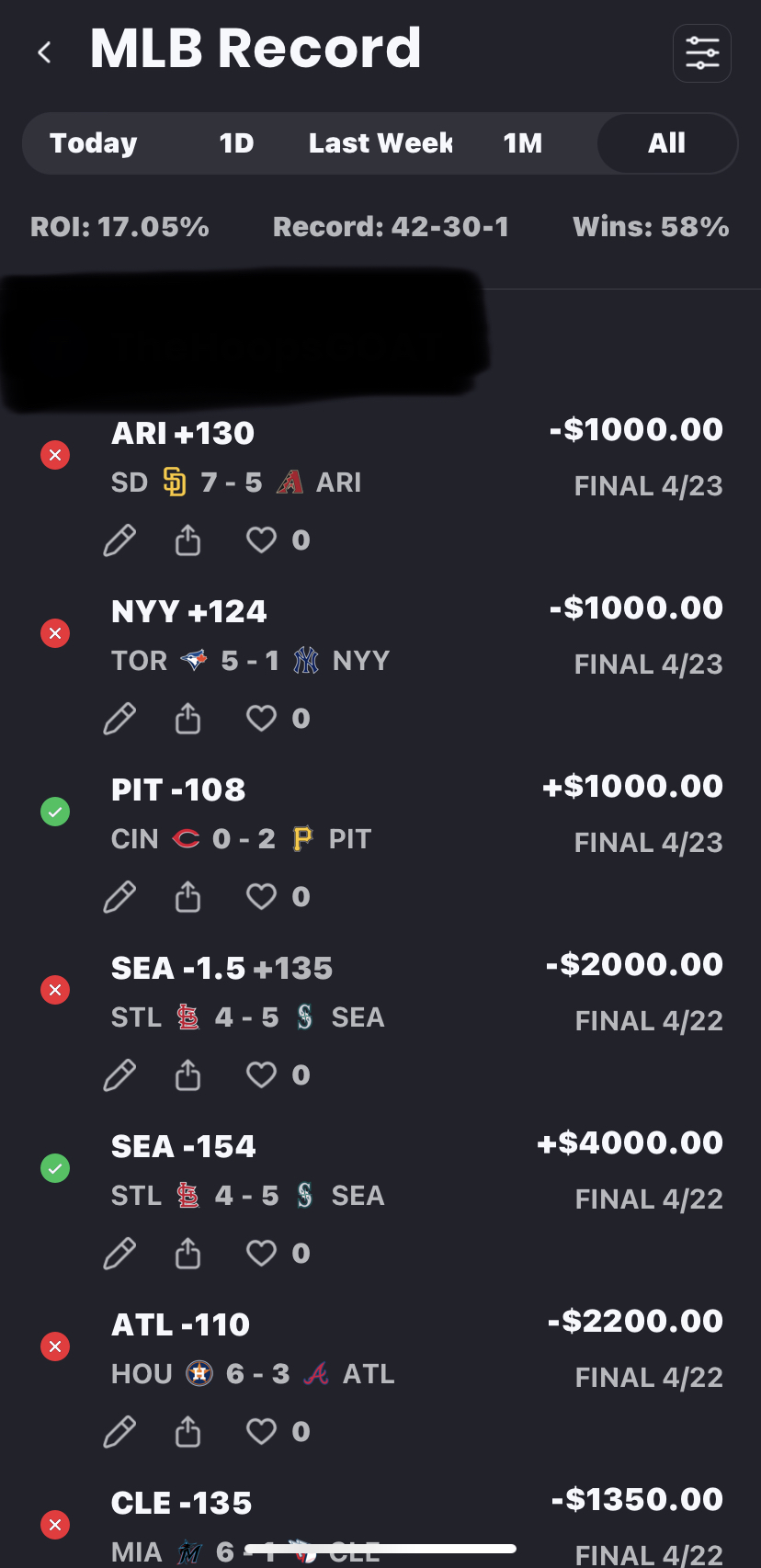
Task: Switch to the 1M tab
Action: [x=522, y=143]
